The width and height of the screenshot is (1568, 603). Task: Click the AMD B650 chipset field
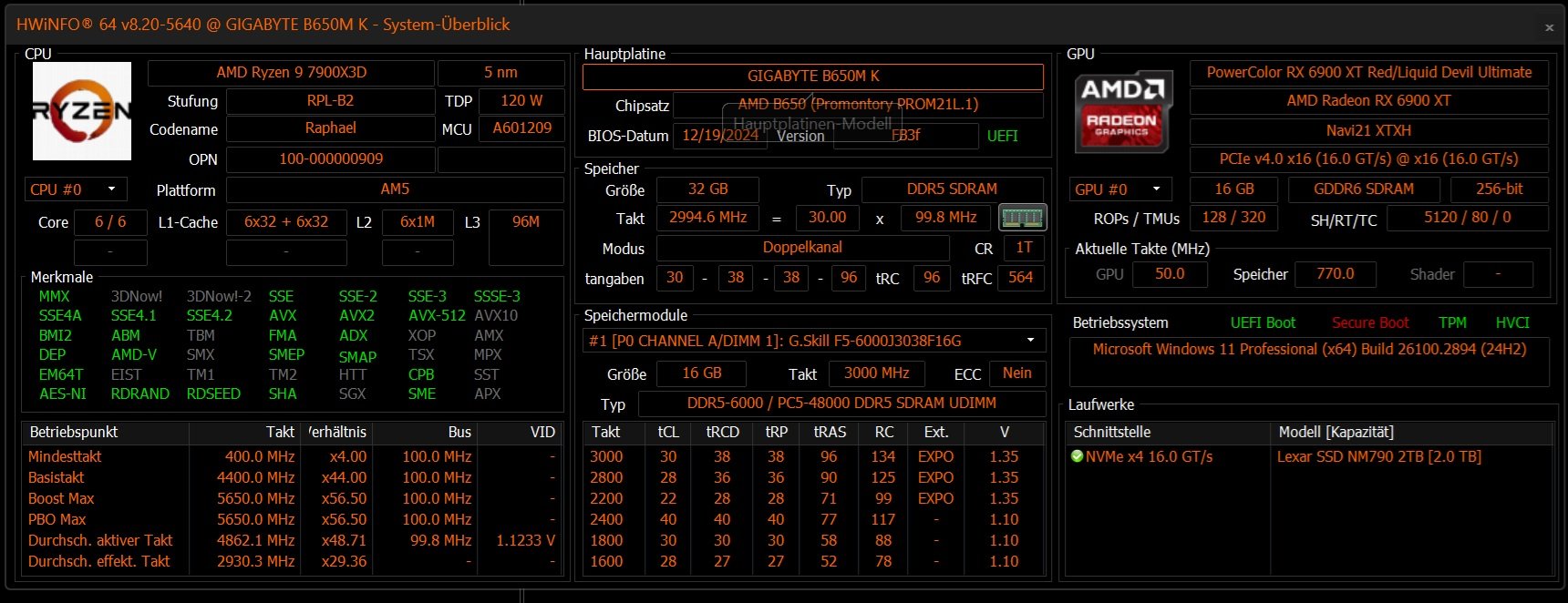tap(858, 105)
